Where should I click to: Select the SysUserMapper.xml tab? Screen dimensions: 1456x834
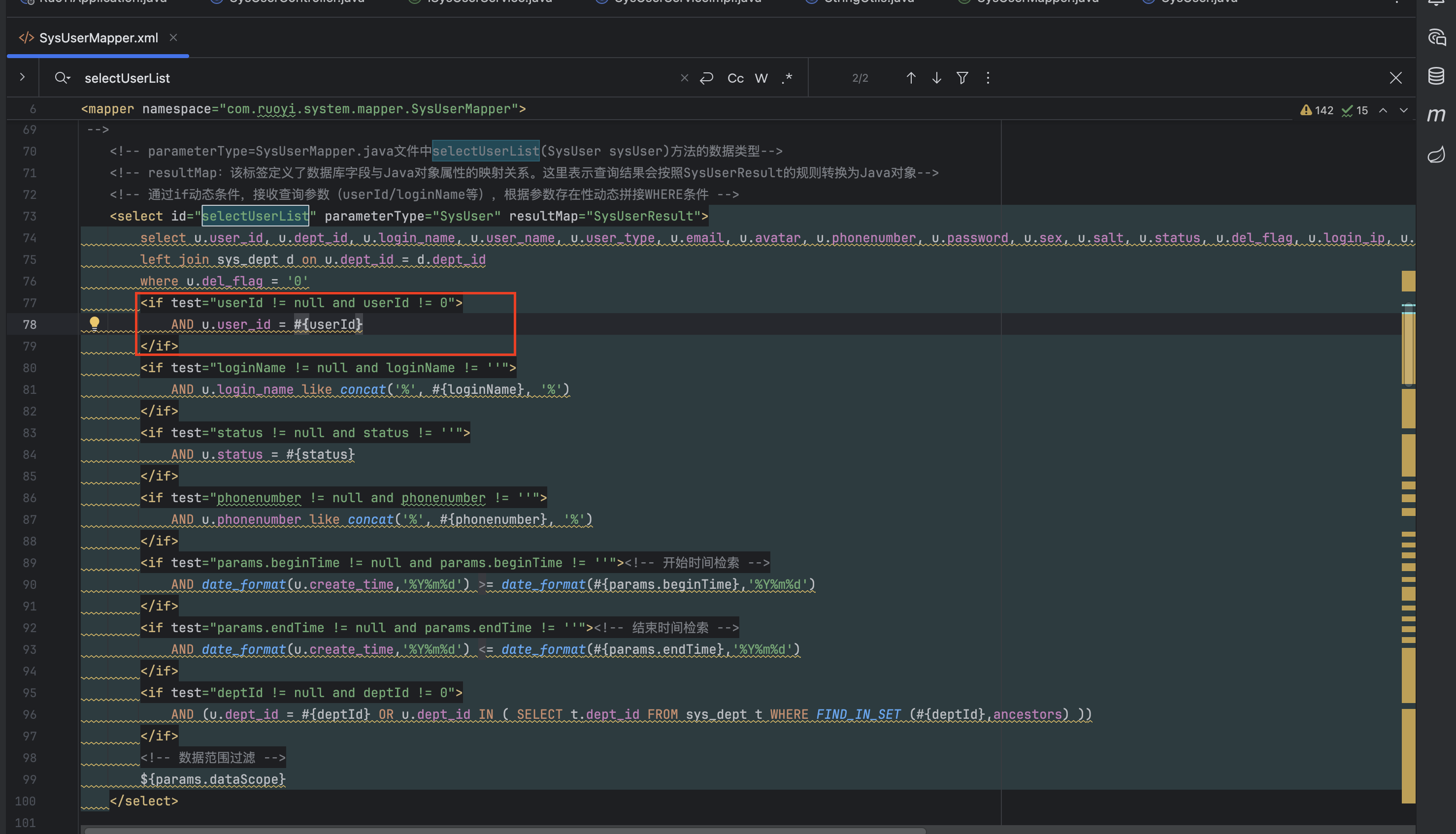pyautogui.click(x=98, y=38)
